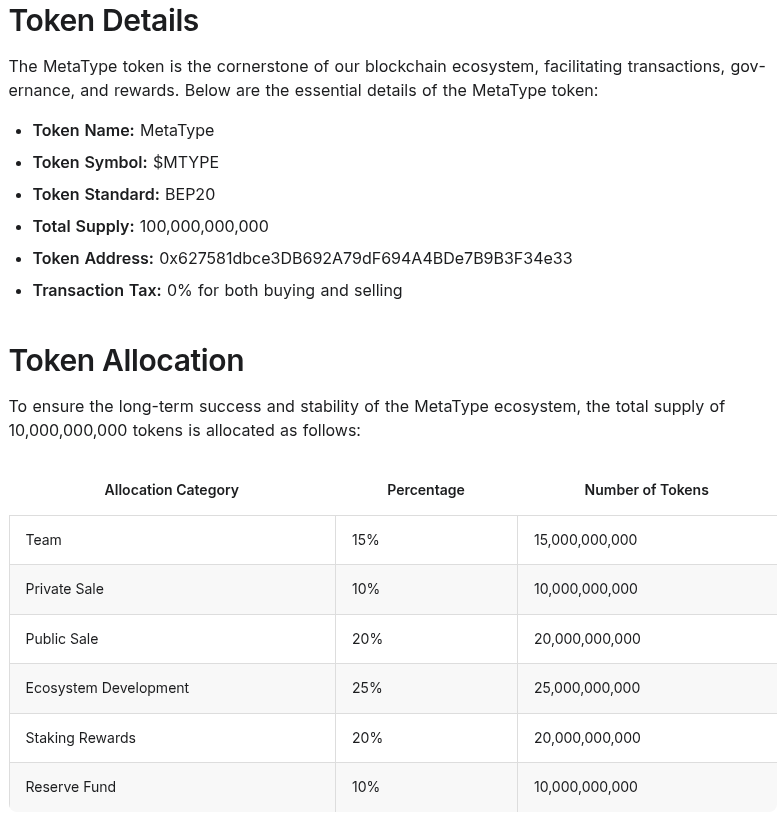Click the BEP20 token standard value

click(x=190, y=194)
